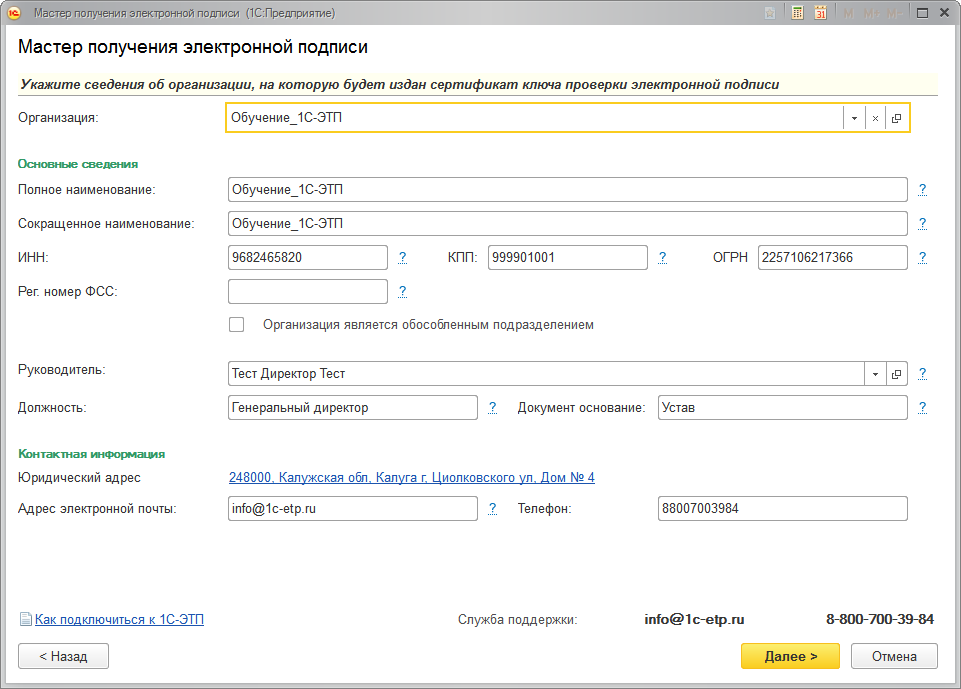961x689 pixels.
Task: Open the Организация record with the open-form icon
Action: point(896,118)
